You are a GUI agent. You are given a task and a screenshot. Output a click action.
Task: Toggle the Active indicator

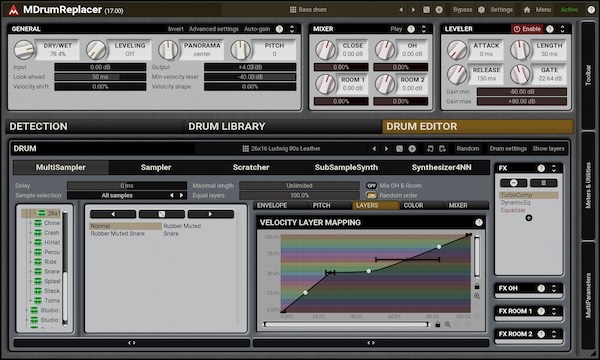tap(569, 10)
